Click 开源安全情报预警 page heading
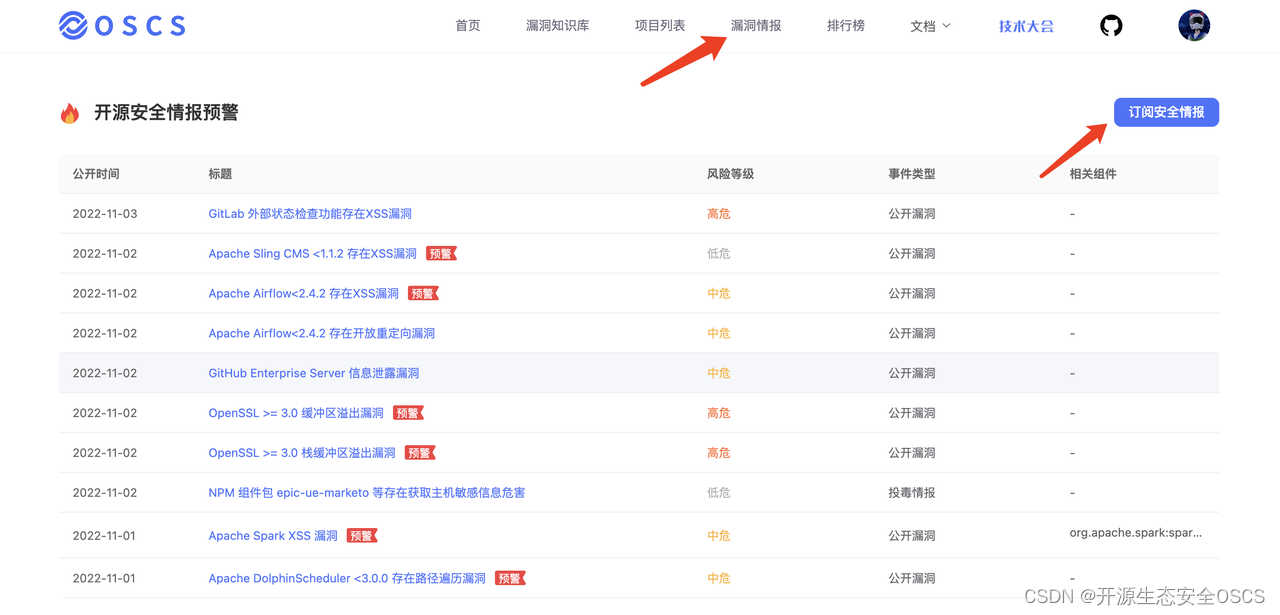Viewport: 1280px width, 615px height. point(166,113)
